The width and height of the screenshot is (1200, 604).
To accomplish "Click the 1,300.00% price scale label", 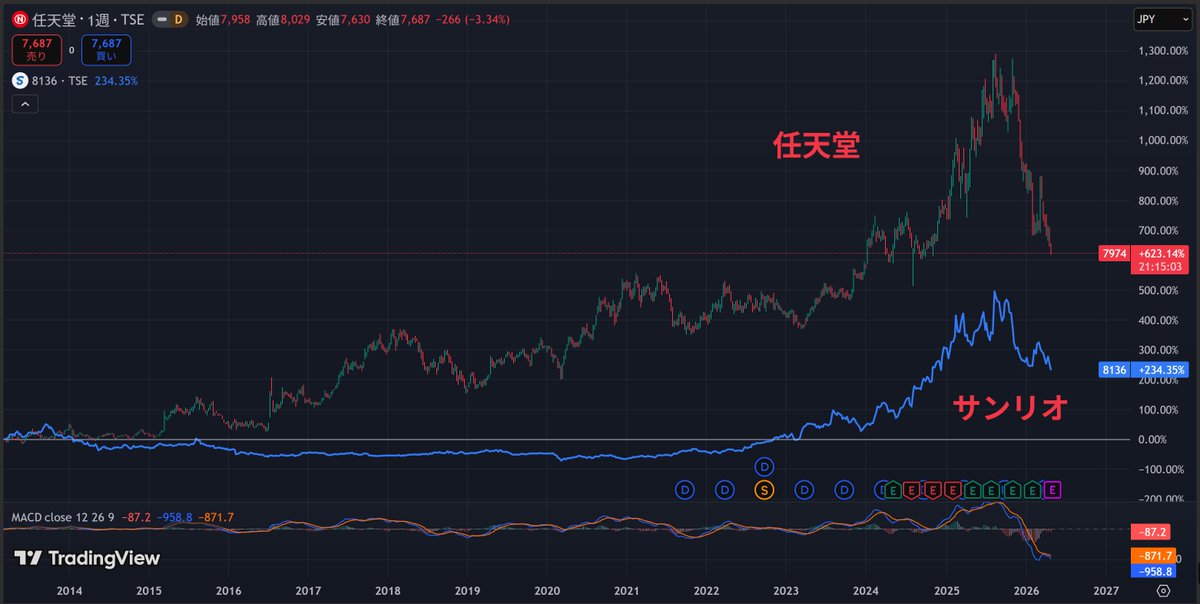I will [x=1162, y=51].
